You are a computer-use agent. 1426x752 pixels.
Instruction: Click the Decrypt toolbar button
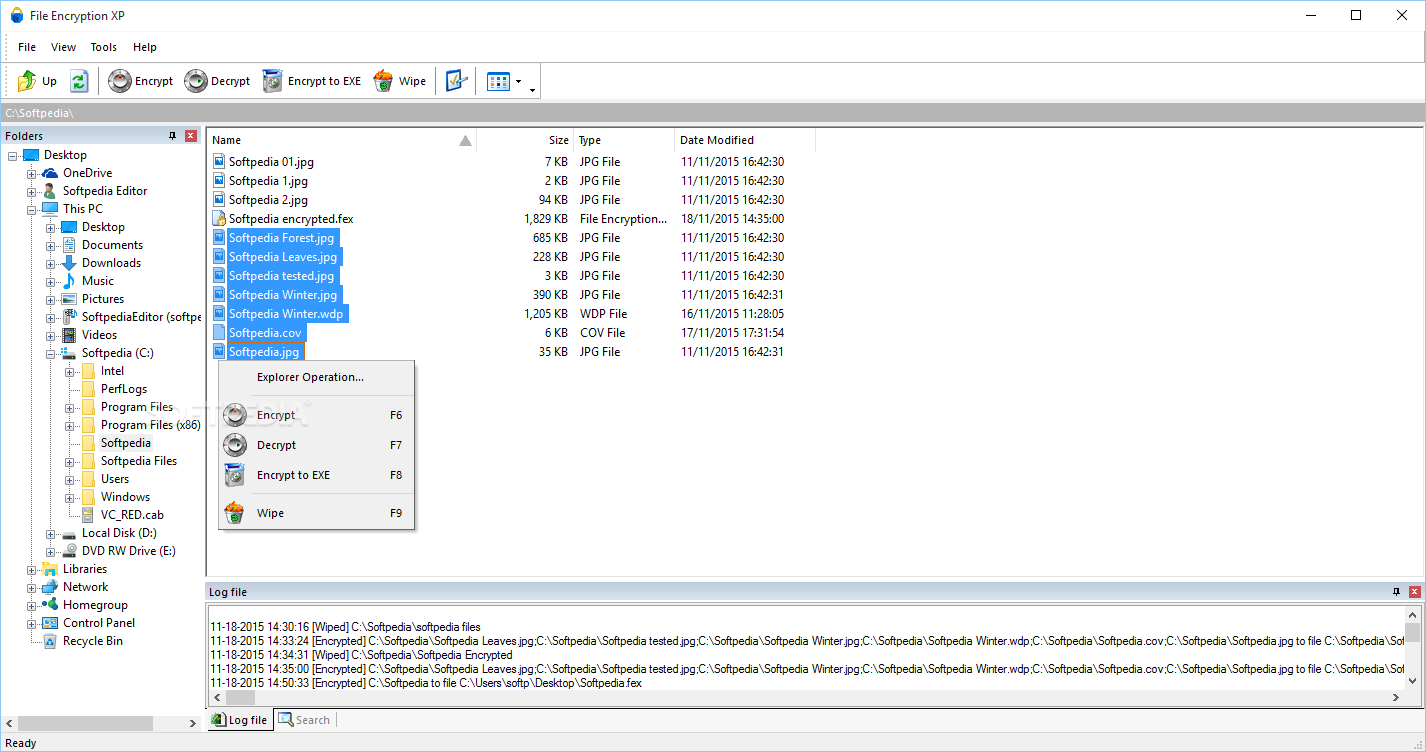[x=217, y=81]
